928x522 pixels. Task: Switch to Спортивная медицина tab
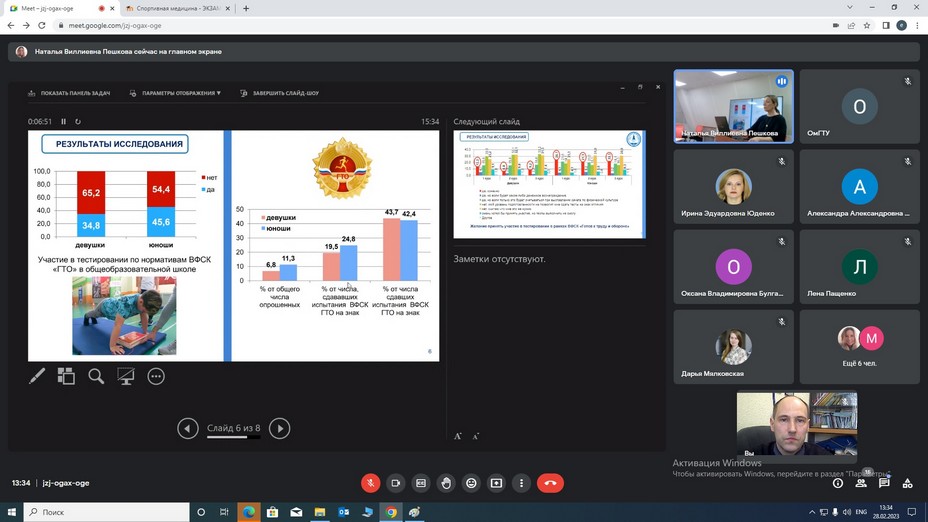click(x=178, y=8)
